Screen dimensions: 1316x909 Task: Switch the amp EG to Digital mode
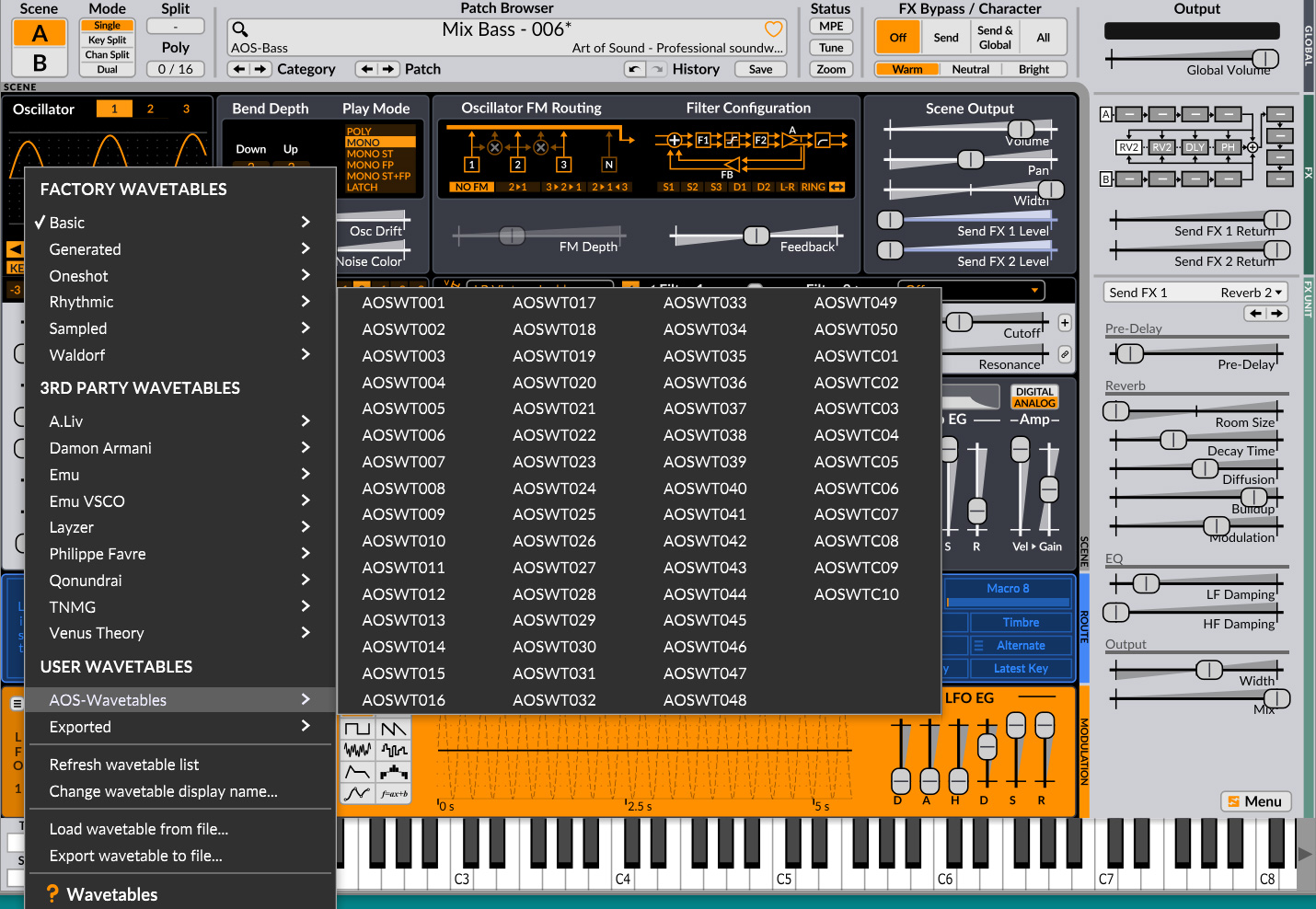[x=1034, y=391]
